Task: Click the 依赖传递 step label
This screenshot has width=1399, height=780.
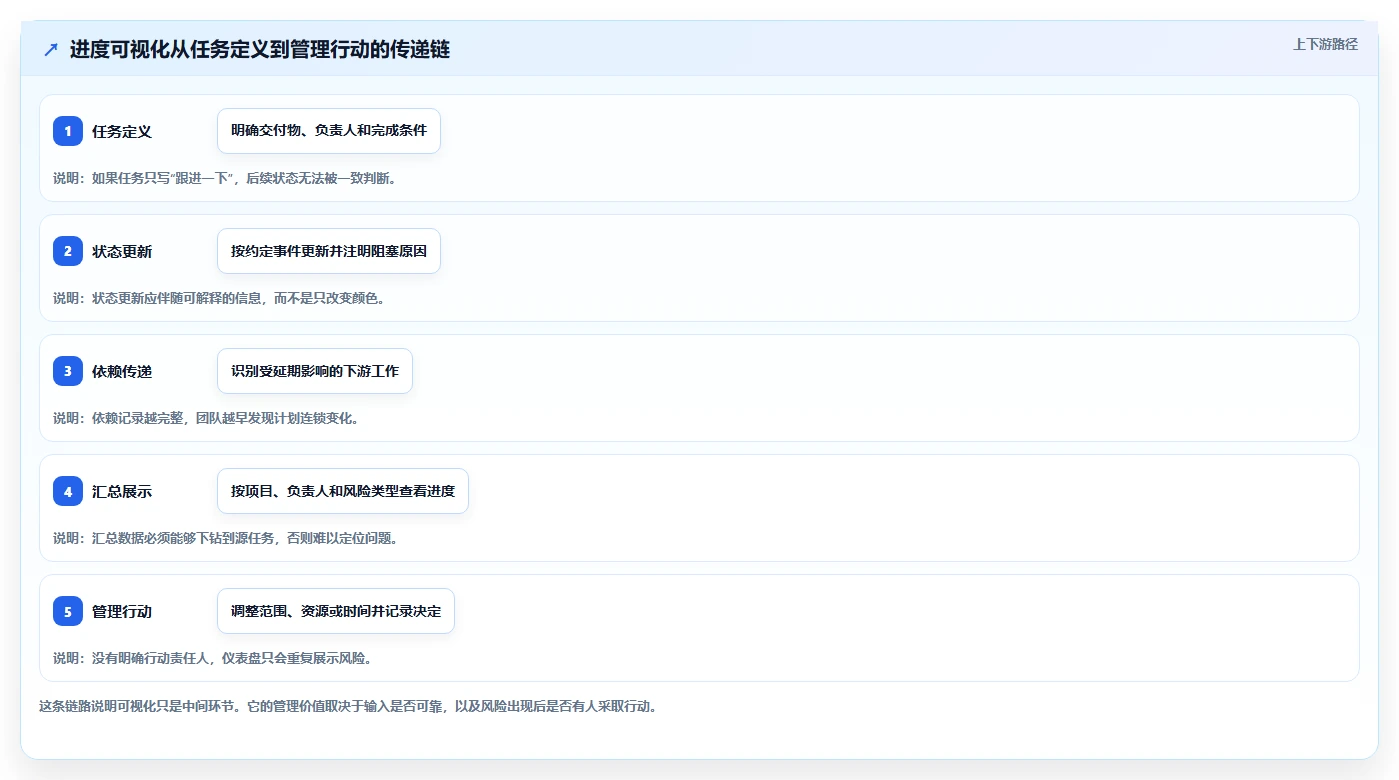Action: click(122, 371)
